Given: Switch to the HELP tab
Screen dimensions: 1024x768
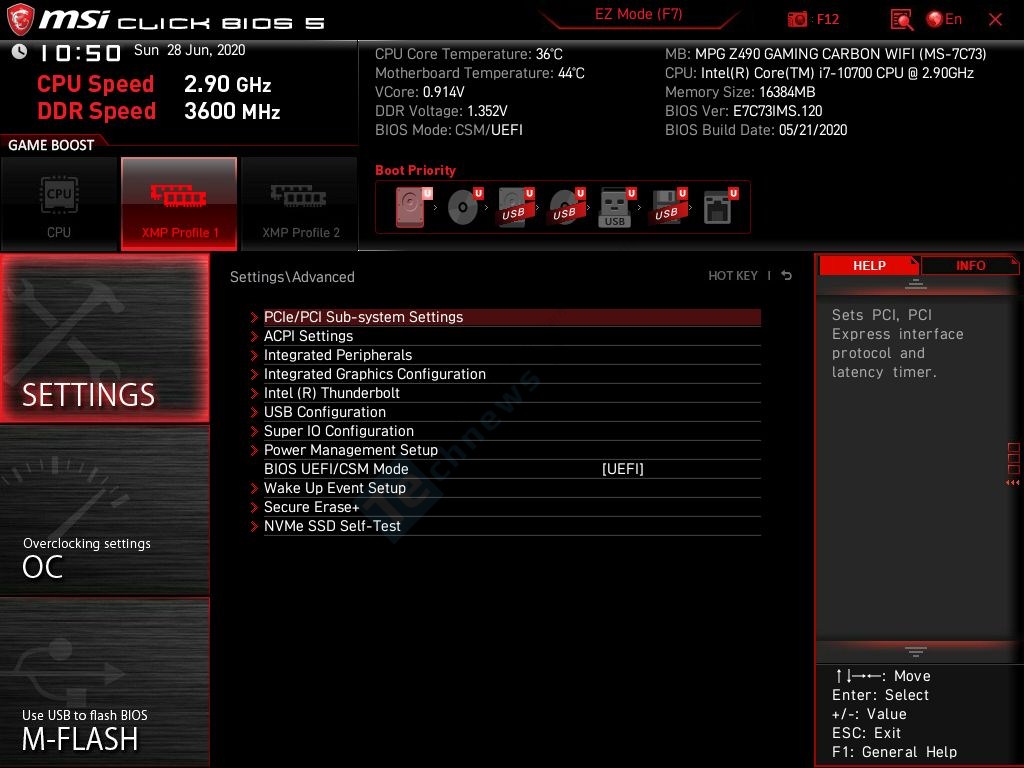Looking at the screenshot, I should pos(869,265).
